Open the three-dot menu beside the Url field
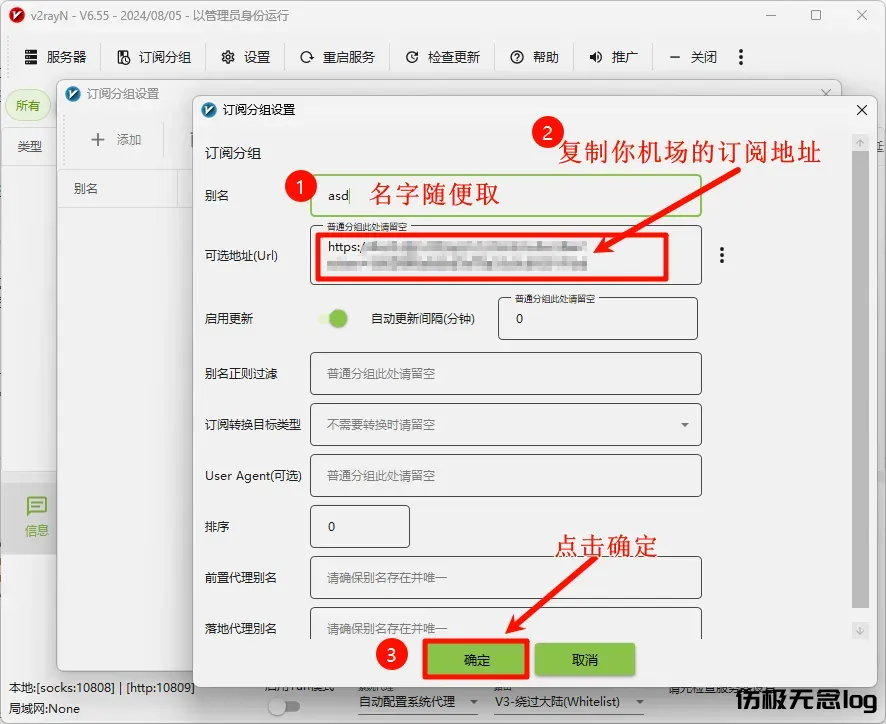 (x=722, y=255)
